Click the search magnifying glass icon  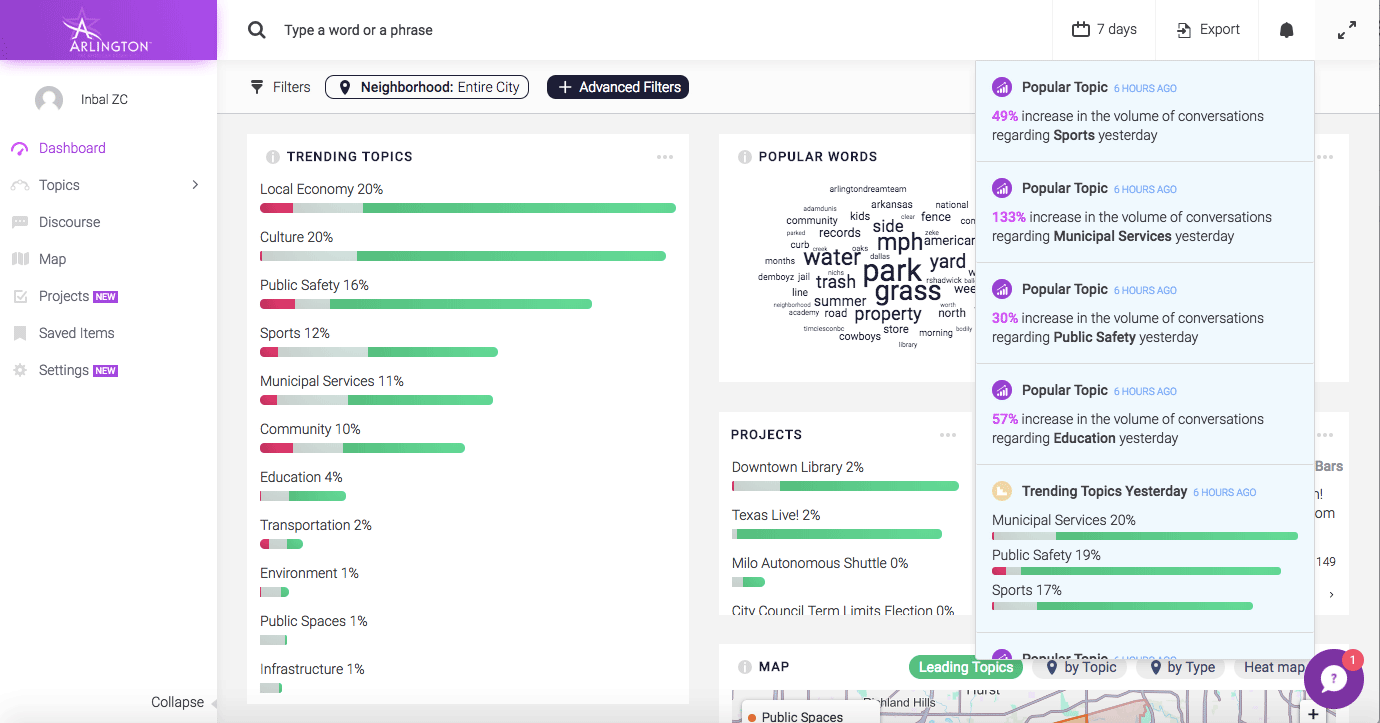(257, 30)
